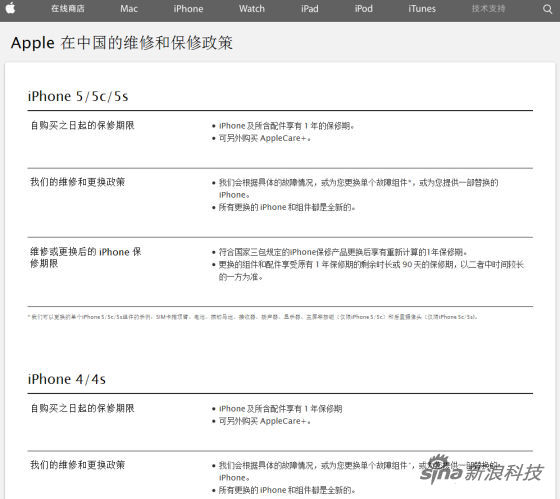
Task: Click 所有更换的 iPhone 和组件都是全新的 under iPhone 4/4s
Action: 287,490
